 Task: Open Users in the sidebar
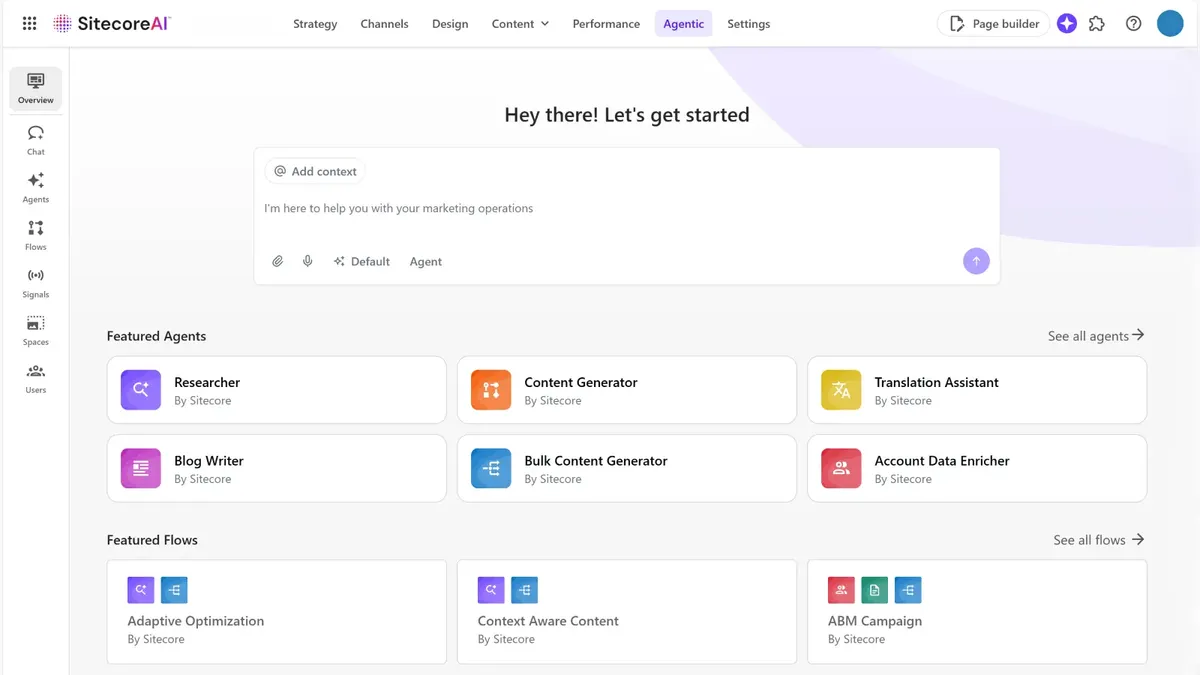[36, 378]
